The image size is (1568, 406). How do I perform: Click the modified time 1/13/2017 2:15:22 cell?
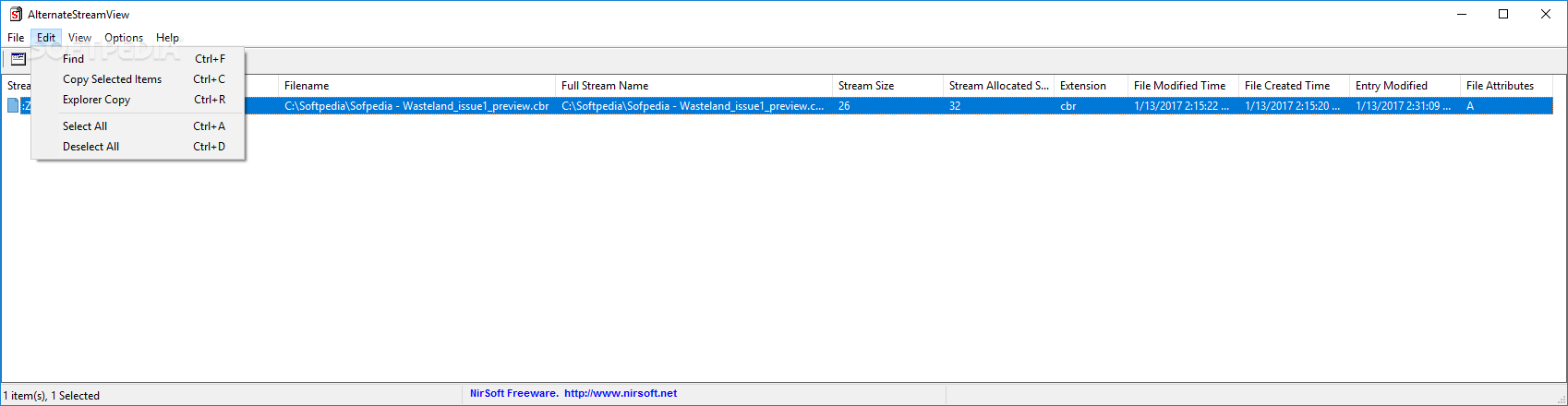click(x=1183, y=106)
